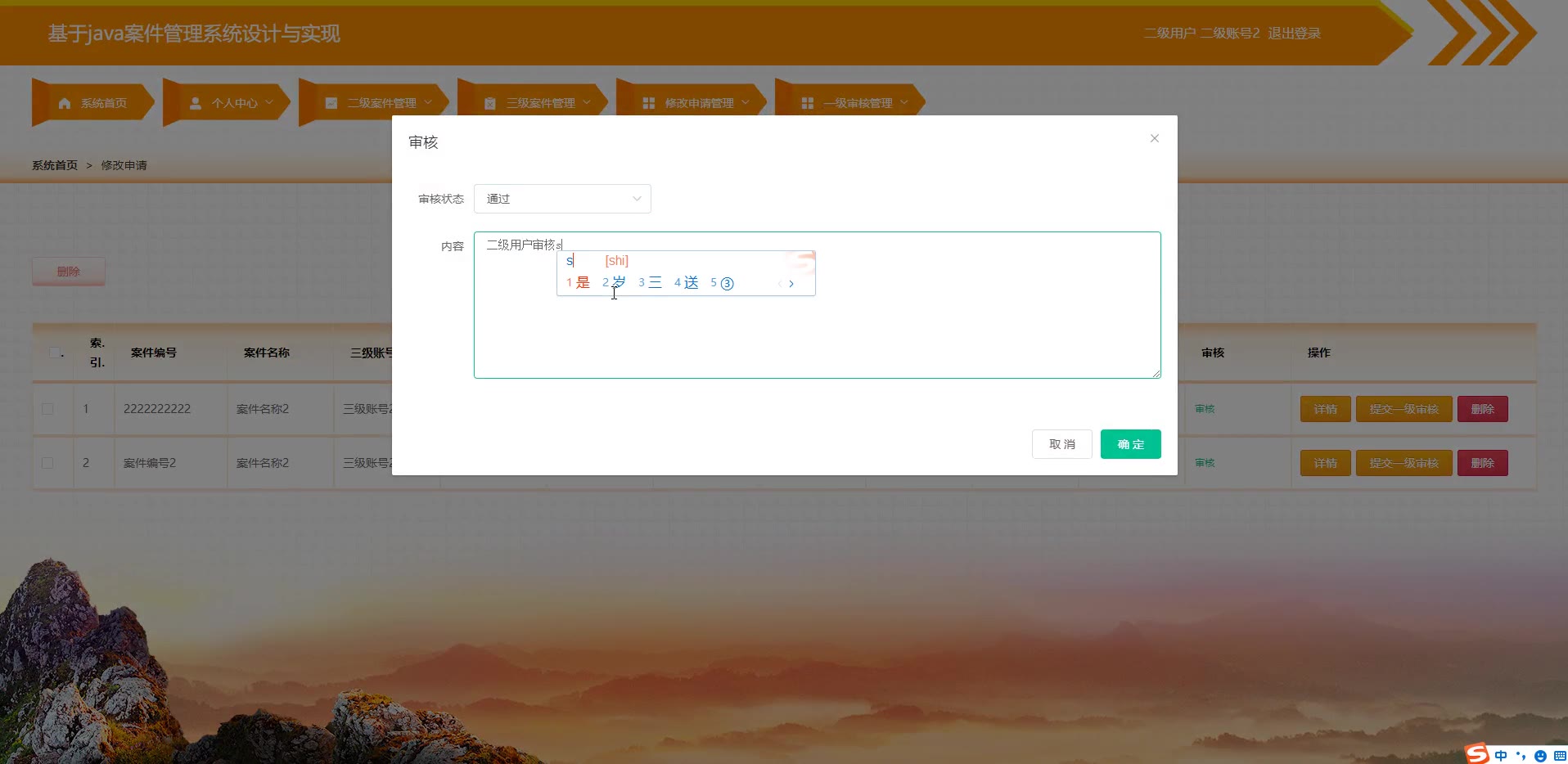Open the 二级案件管理 menu

point(375,103)
